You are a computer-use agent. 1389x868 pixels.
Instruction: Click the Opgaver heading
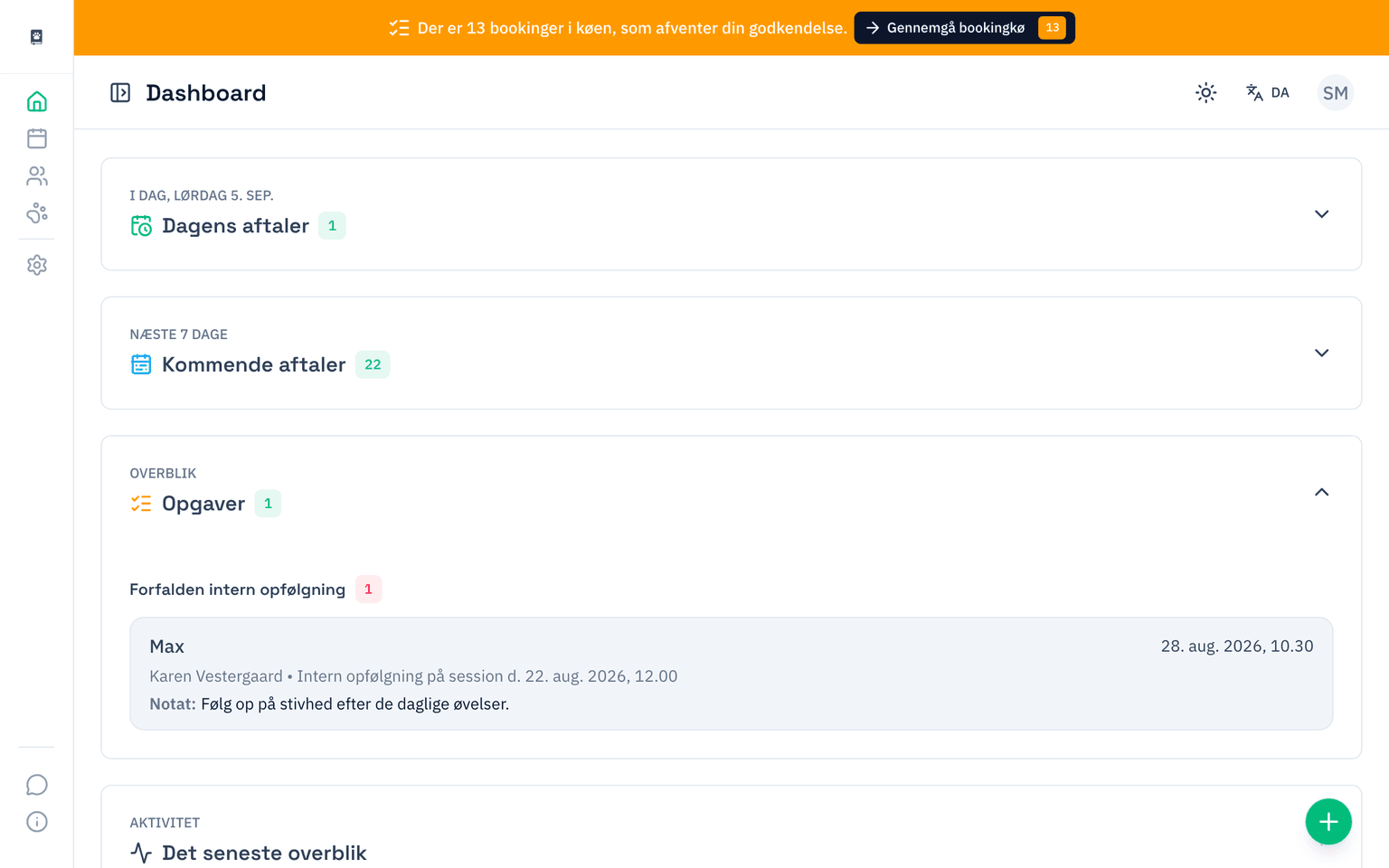point(203,504)
